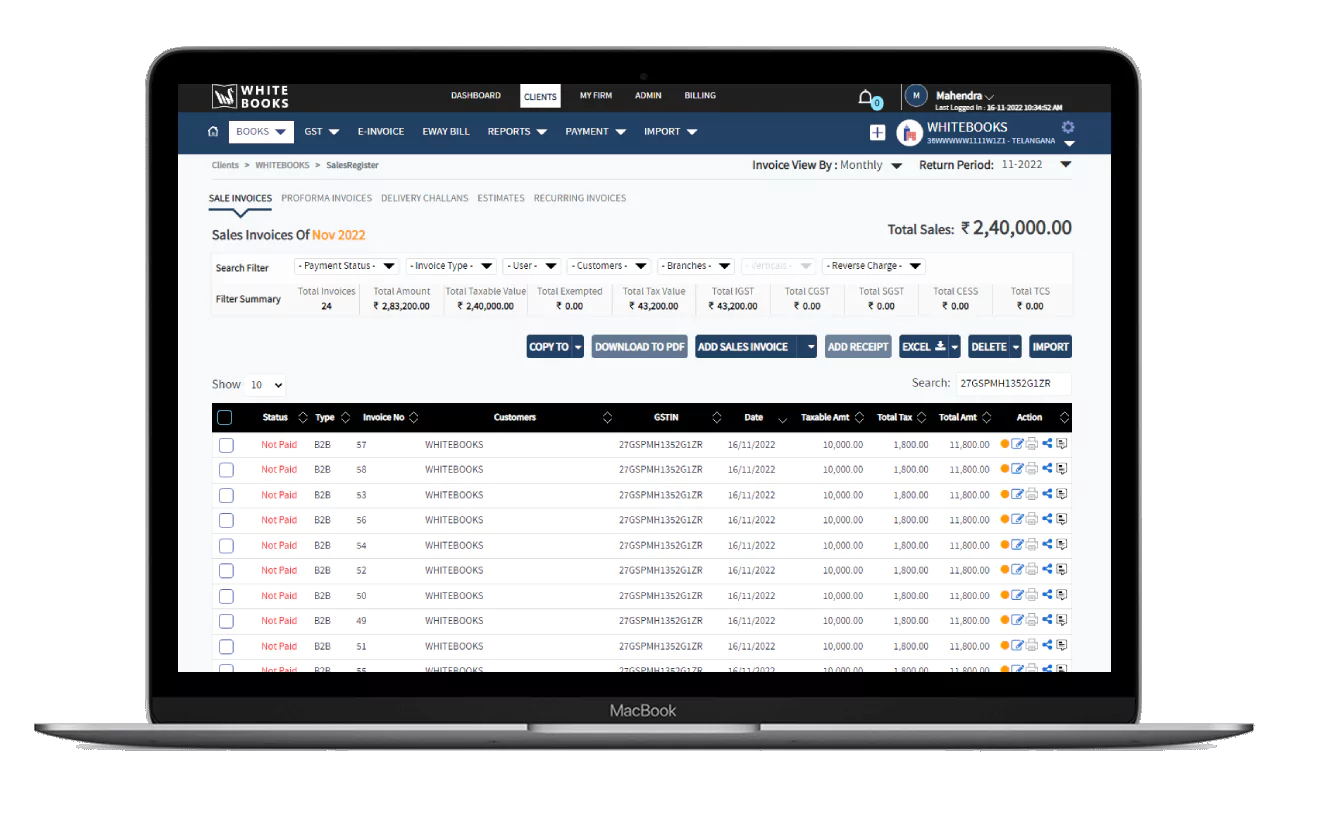Open the Reverse Charge filter dropdown
The height and width of the screenshot is (840, 1324).
point(873,266)
